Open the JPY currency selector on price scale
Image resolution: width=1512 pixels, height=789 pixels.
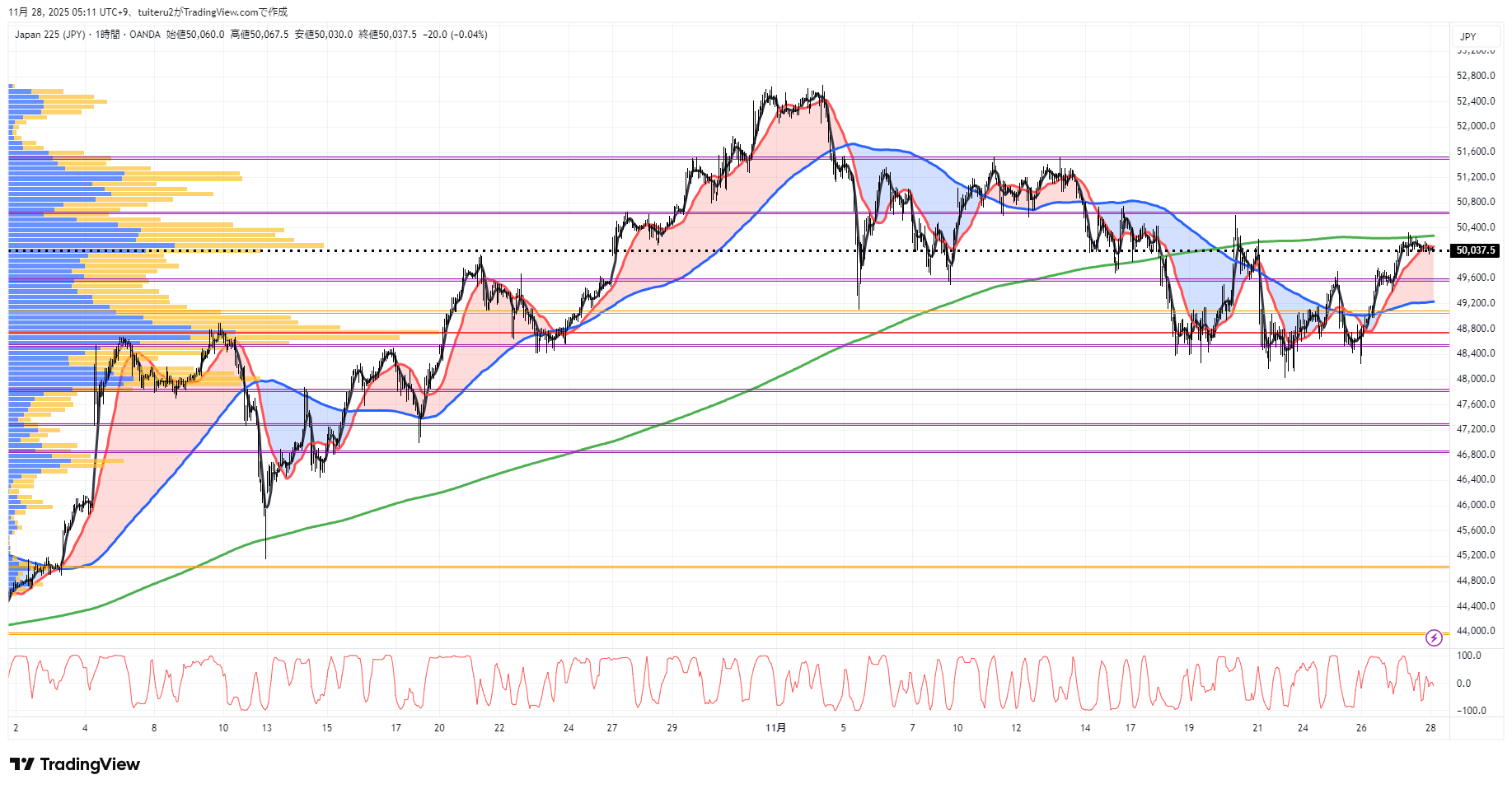pos(1468,37)
